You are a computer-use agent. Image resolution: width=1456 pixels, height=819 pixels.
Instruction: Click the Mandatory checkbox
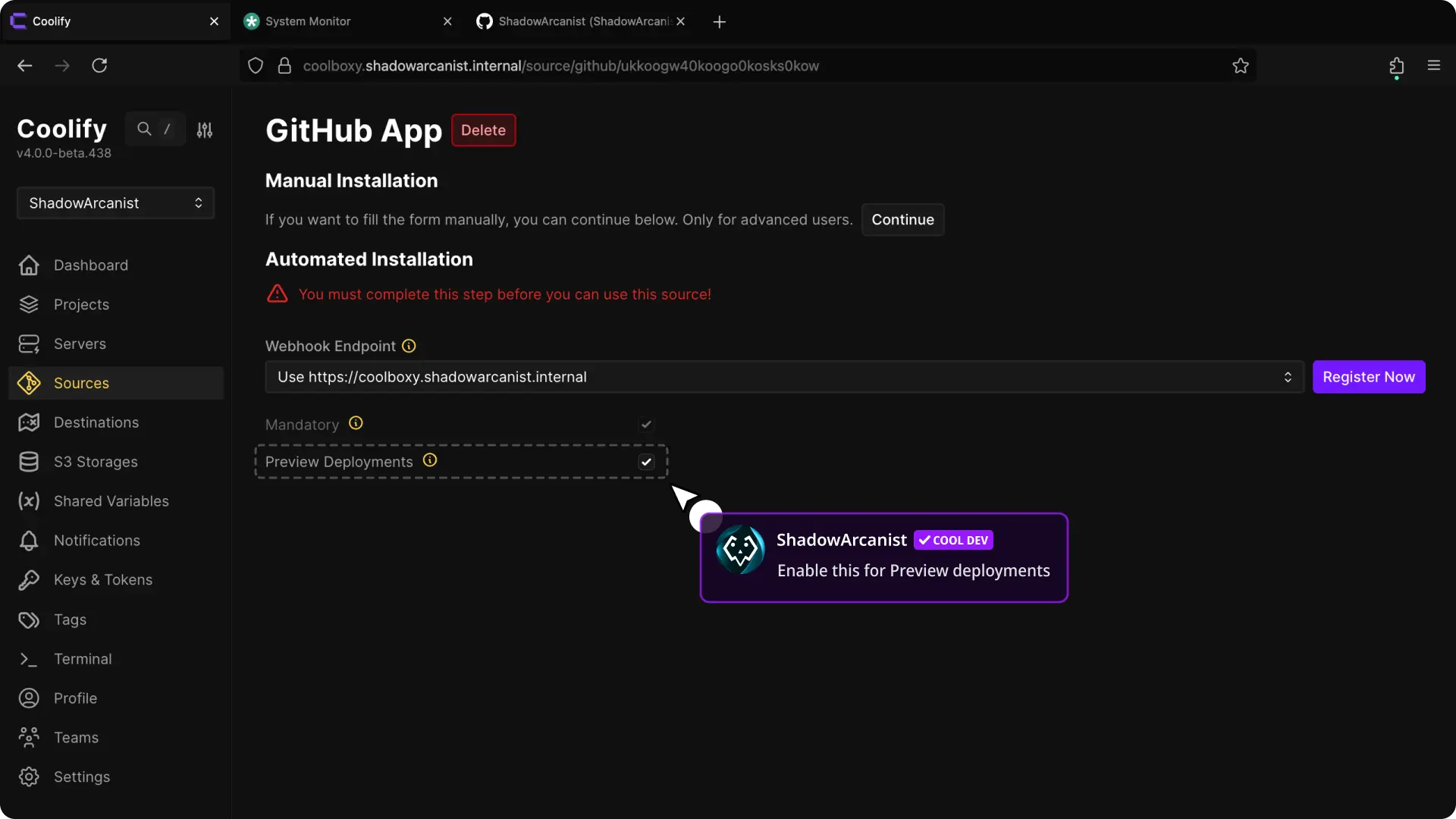[x=646, y=425]
